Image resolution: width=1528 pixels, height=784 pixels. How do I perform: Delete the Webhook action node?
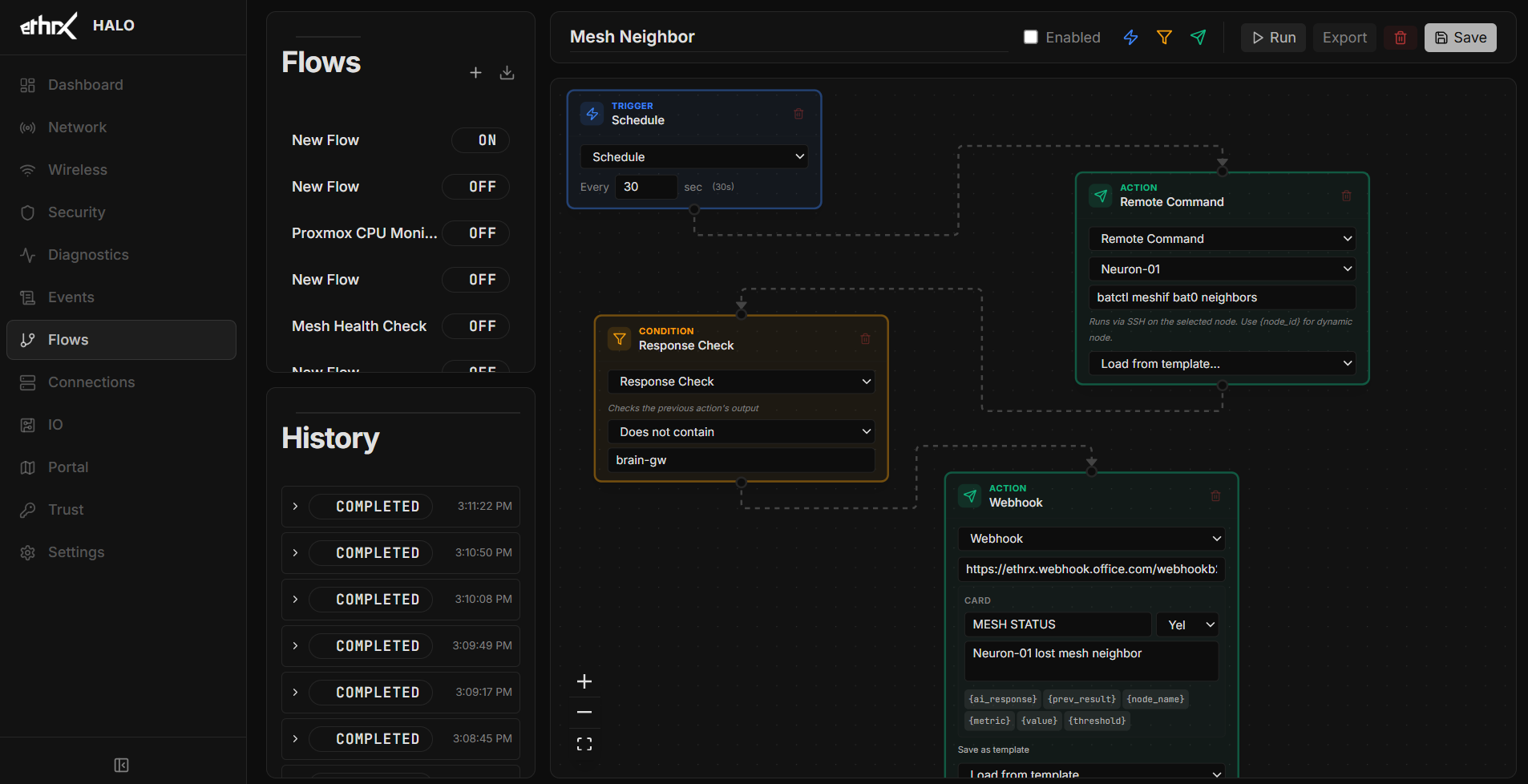(x=1215, y=496)
